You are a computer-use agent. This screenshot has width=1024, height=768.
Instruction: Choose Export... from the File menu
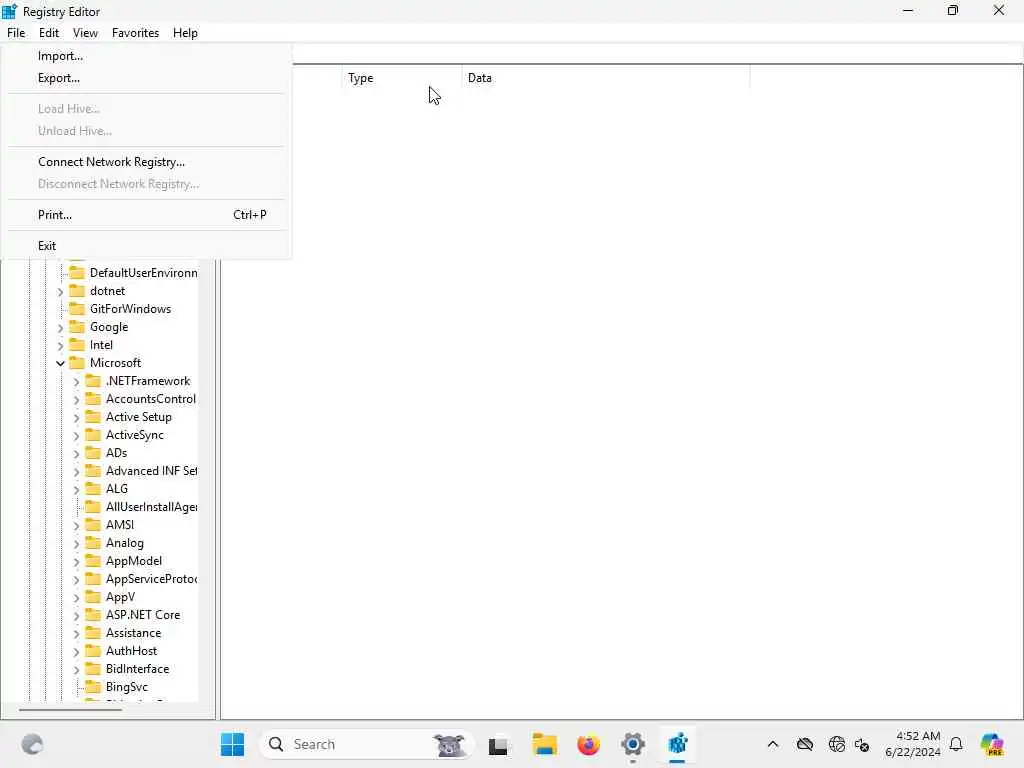[146, 78]
